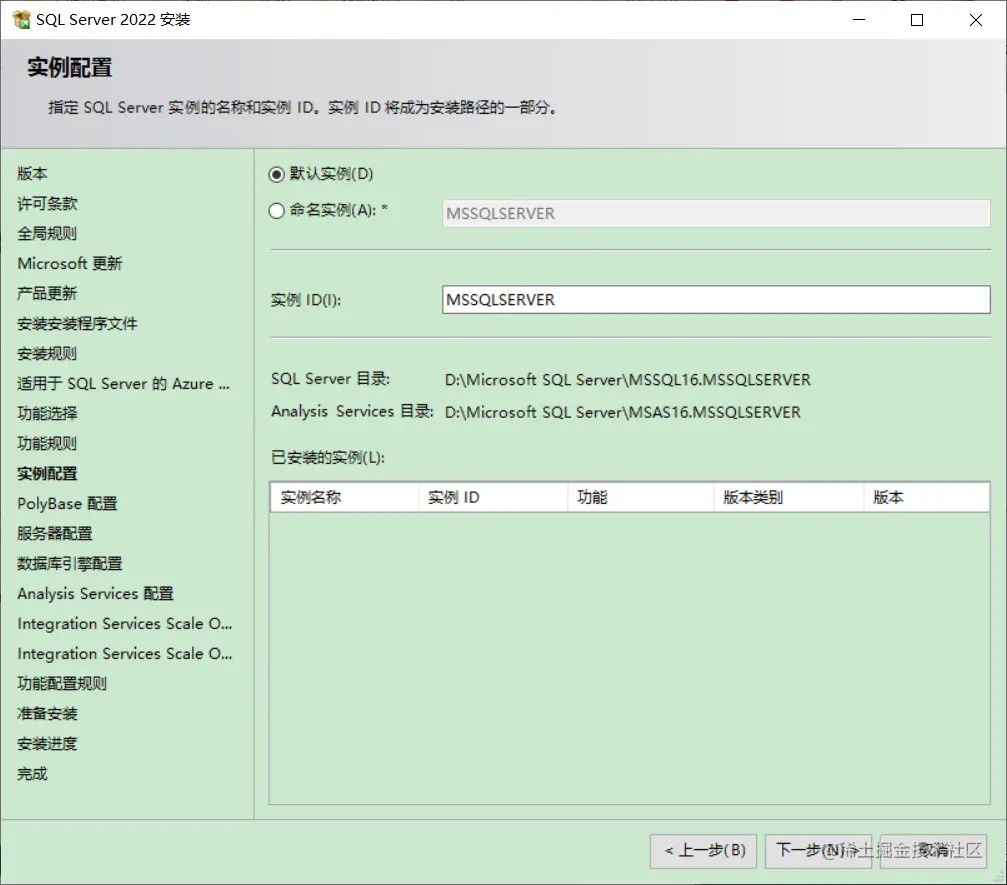Click the SQL Server 目录 path text

pyautogui.click(x=627, y=380)
